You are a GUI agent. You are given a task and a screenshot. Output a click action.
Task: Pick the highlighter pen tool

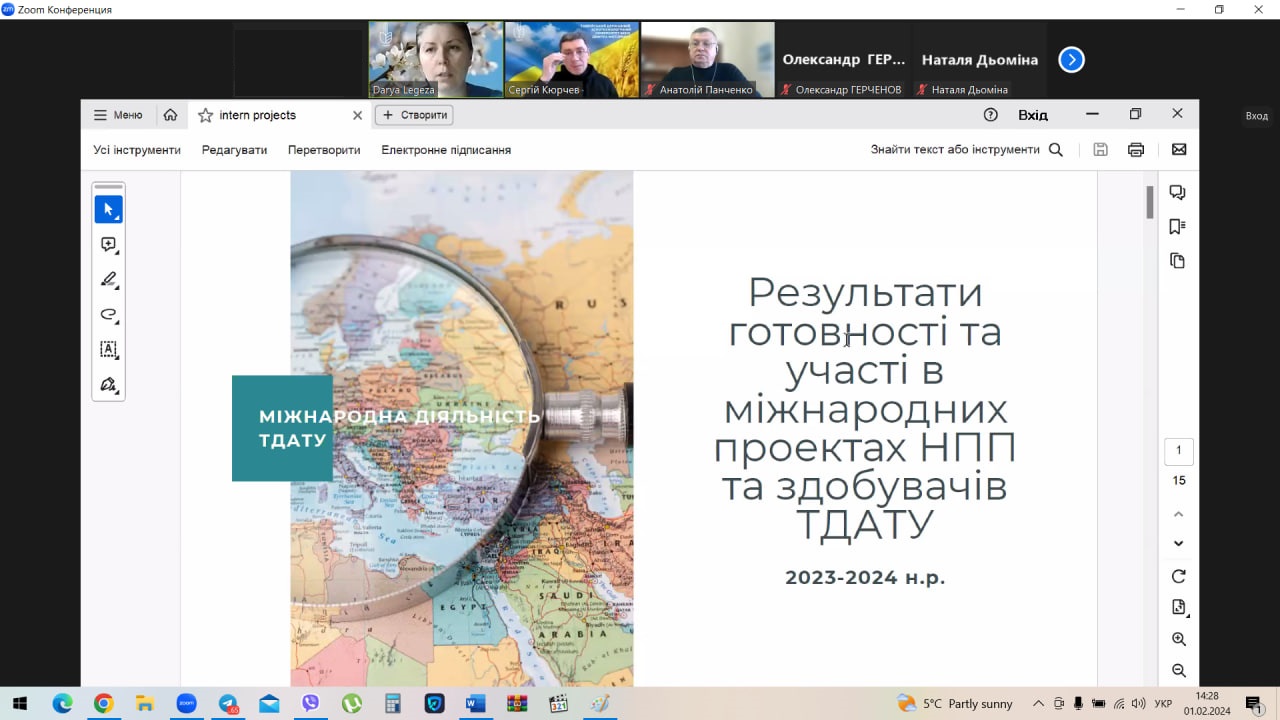point(108,280)
